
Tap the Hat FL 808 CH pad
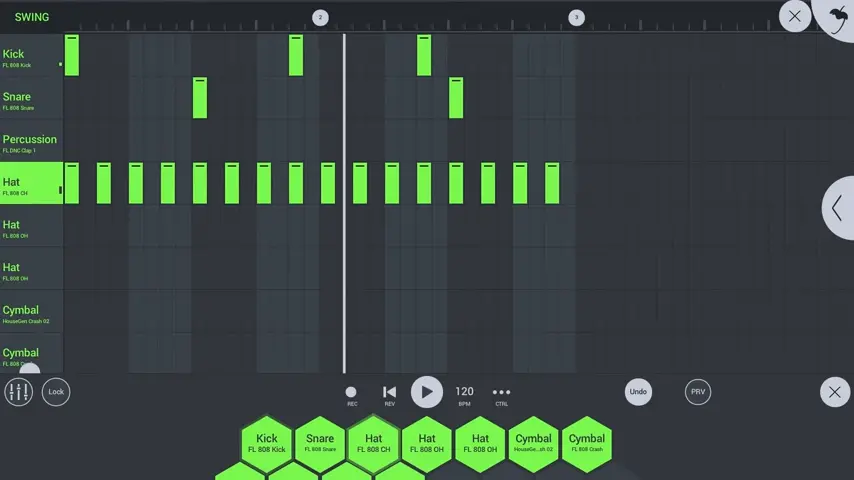(374, 443)
